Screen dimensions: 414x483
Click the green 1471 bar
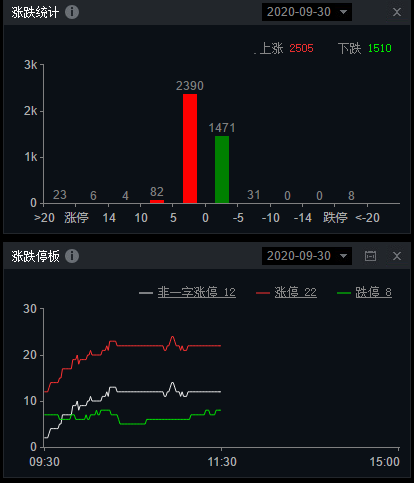pyautogui.click(x=222, y=169)
